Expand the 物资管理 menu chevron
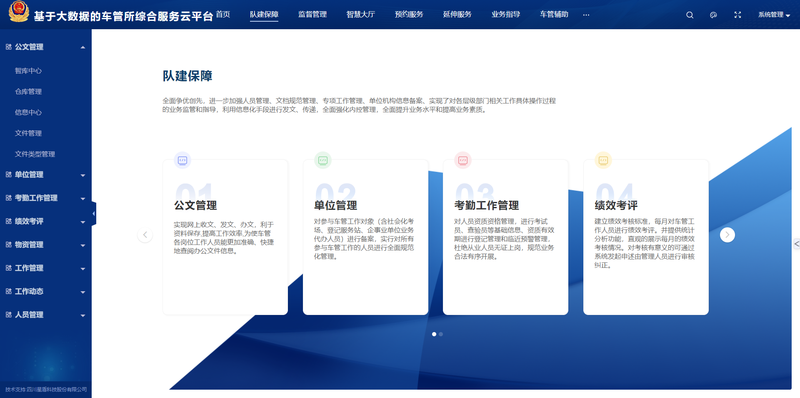The width and height of the screenshot is (800, 398). [83, 245]
